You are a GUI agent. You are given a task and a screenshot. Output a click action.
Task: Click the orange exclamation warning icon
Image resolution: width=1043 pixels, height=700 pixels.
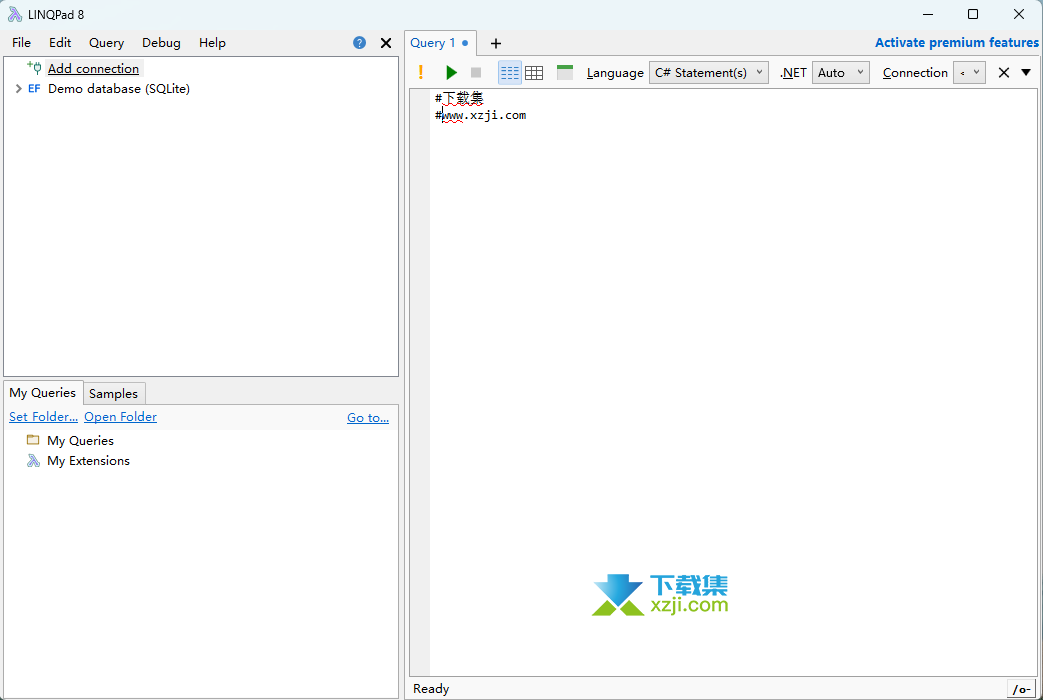pos(420,72)
